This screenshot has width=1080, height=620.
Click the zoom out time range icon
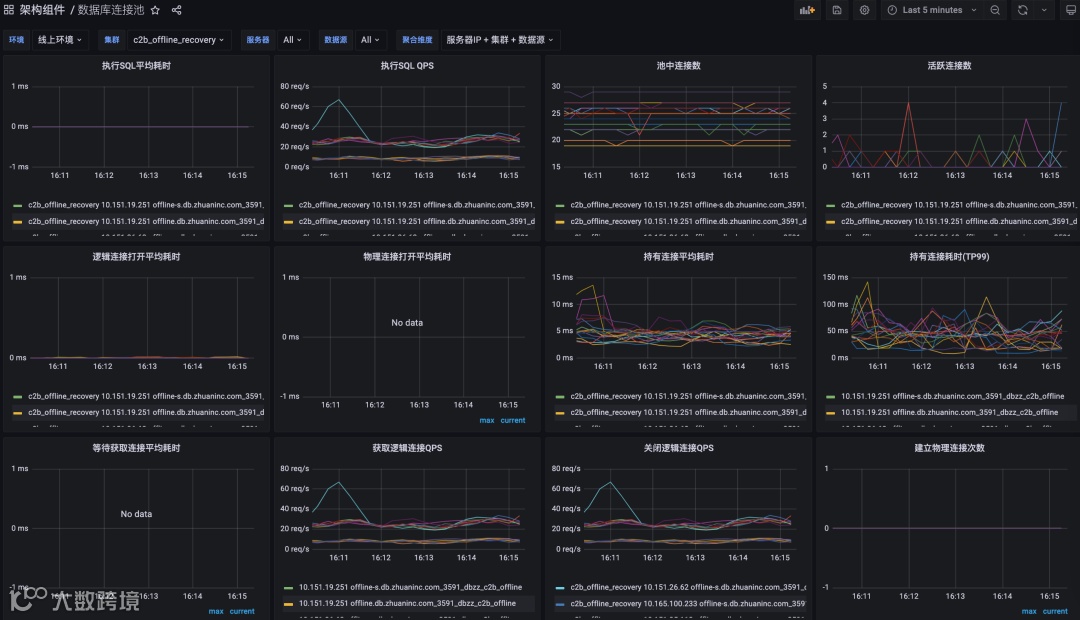(x=995, y=10)
